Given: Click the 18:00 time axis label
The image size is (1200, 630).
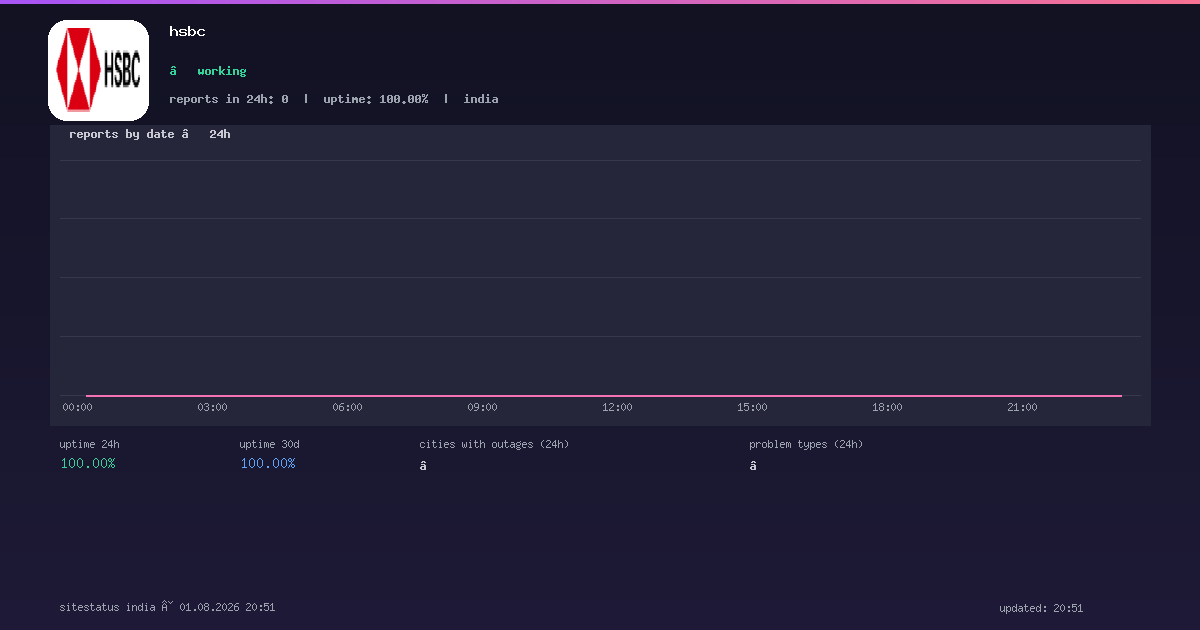Looking at the screenshot, I should (x=887, y=407).
